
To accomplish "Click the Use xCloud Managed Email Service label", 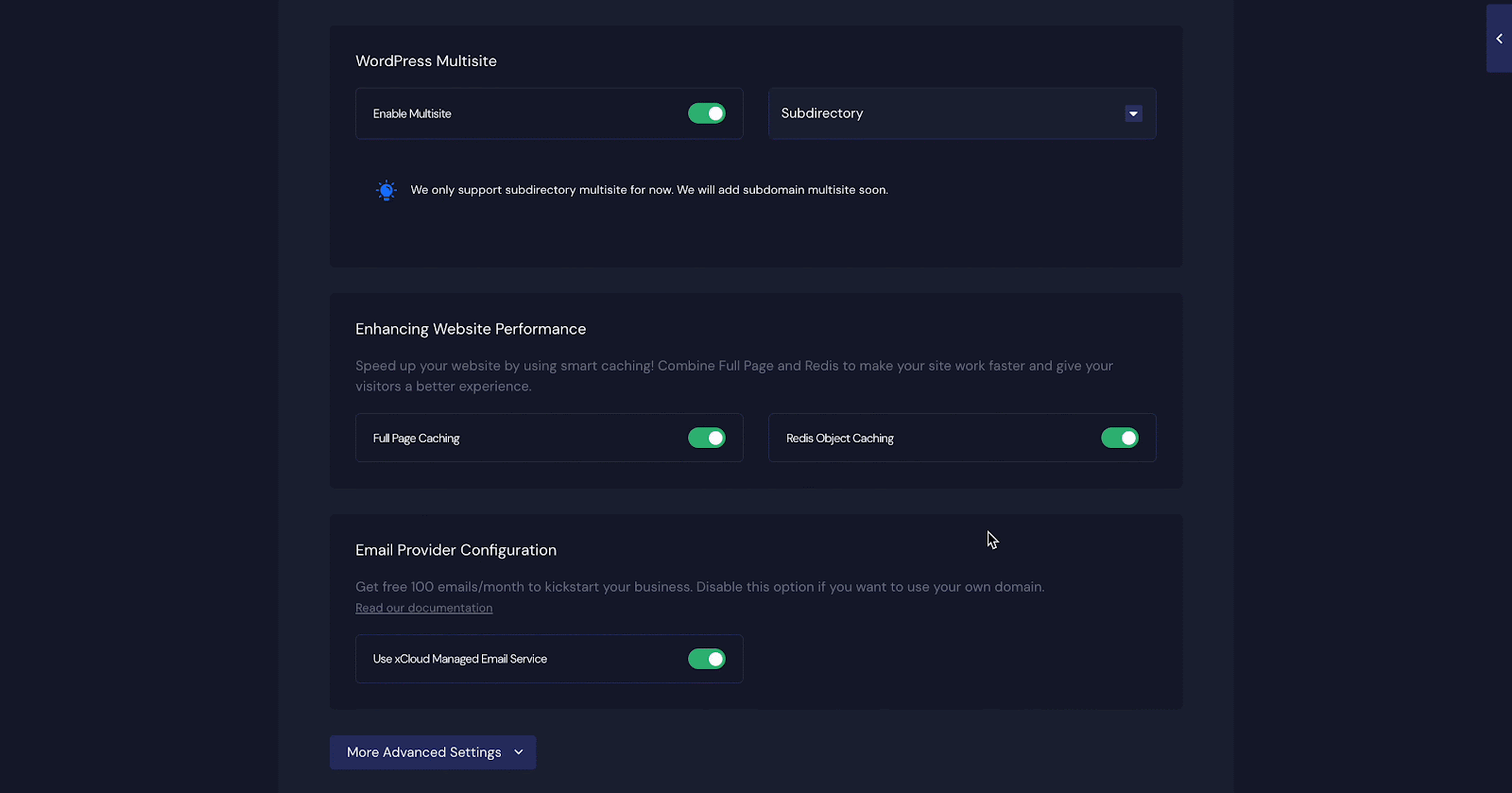I will point(459,659).
